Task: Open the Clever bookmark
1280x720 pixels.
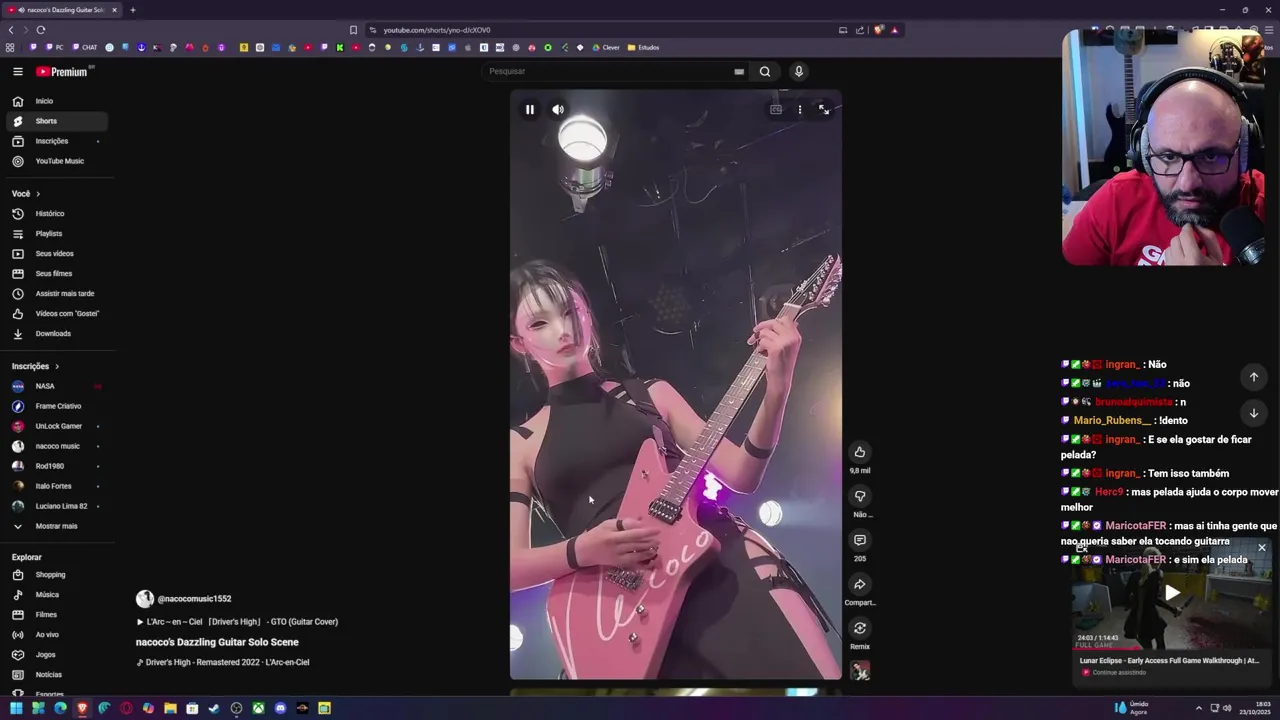Action: pos(606,47)
